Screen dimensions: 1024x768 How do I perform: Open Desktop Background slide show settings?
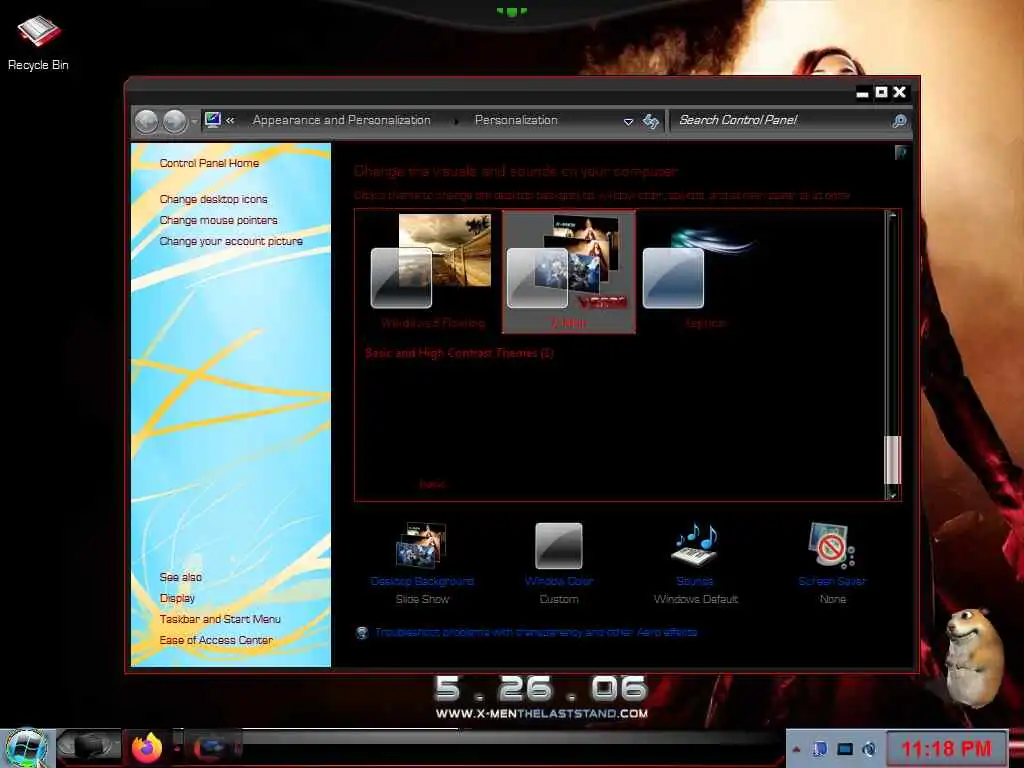pyautogui.click(x=422, y=545)
